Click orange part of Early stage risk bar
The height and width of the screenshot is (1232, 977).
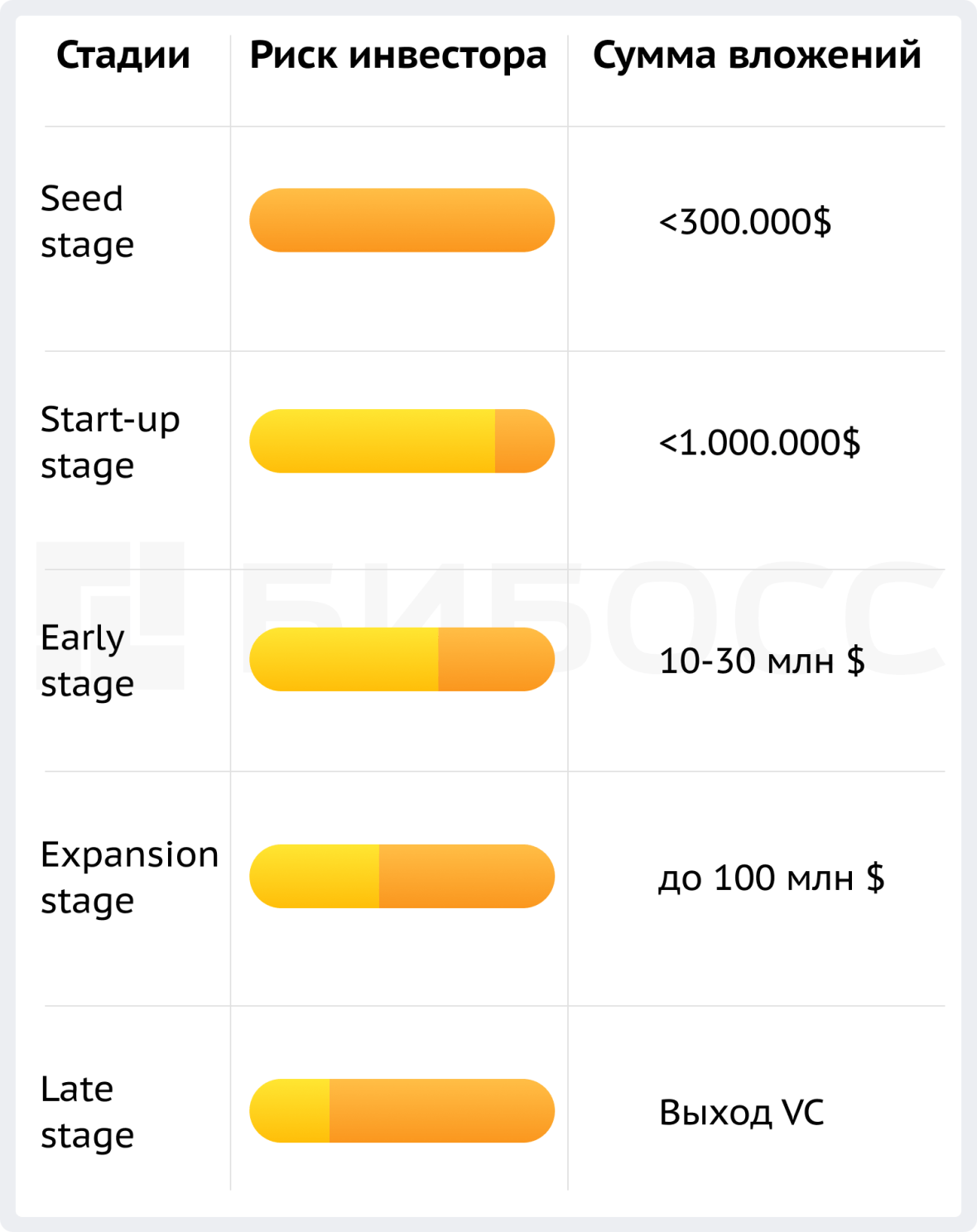click(x=495, y=659)
